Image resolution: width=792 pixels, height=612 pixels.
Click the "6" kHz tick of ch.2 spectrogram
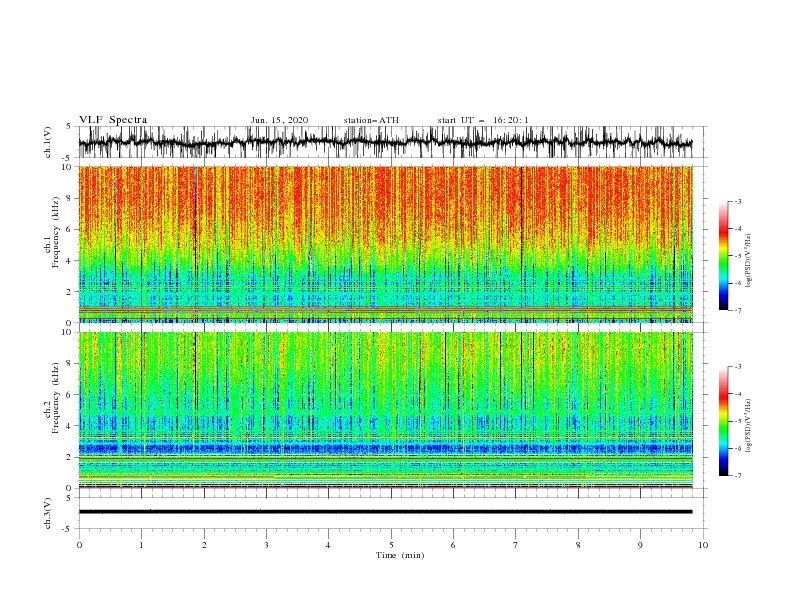click(70, 395)
